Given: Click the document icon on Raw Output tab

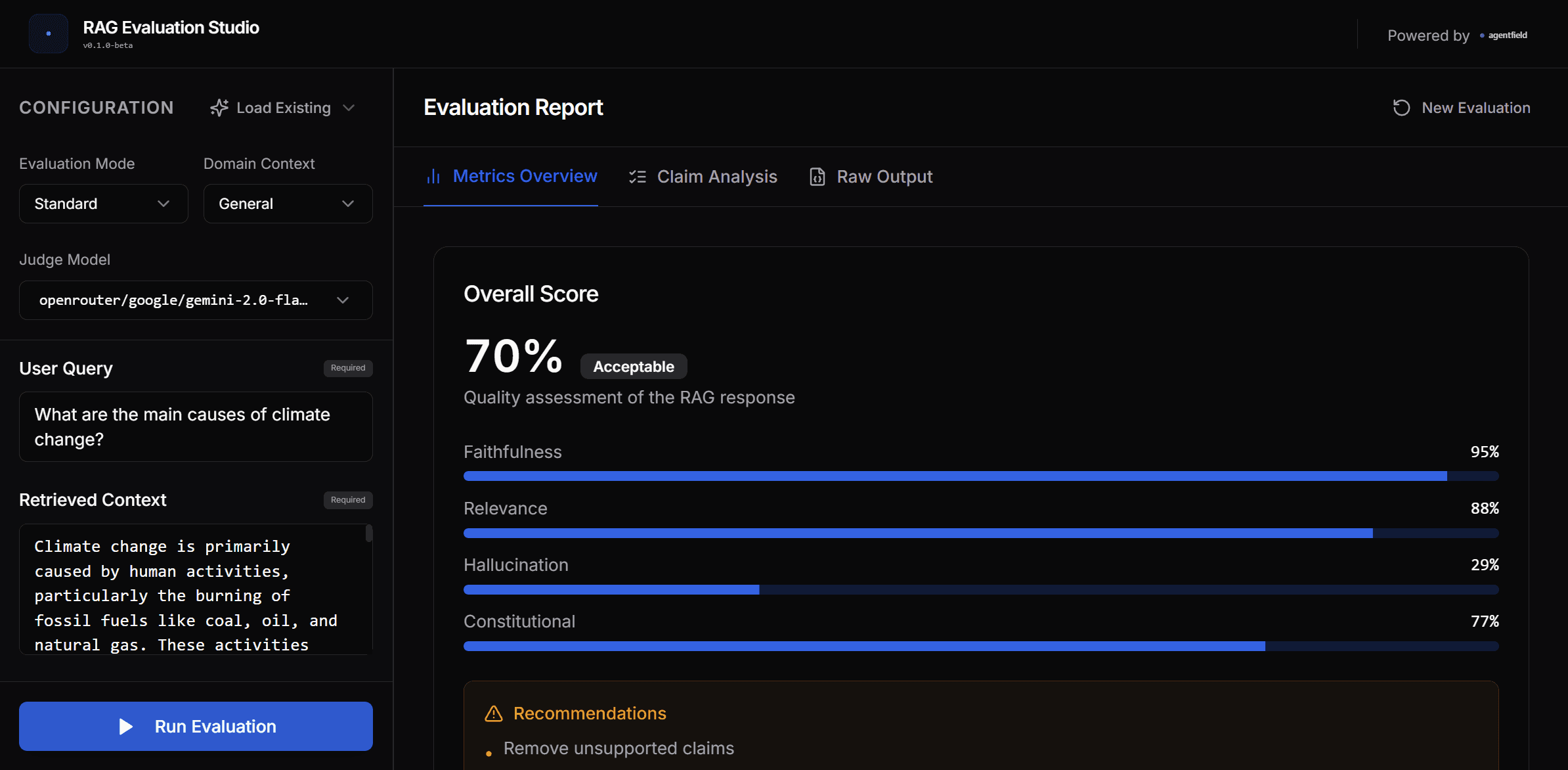Looking at the screenshot, I should [x=816, y=176].
